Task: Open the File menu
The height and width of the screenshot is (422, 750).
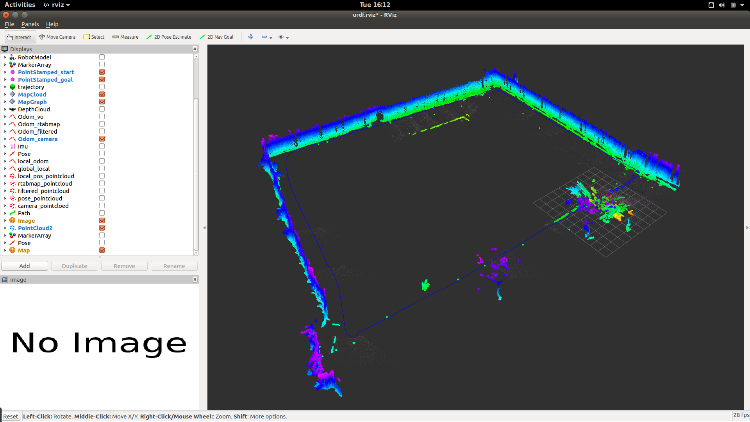Action: coord(8,23)
